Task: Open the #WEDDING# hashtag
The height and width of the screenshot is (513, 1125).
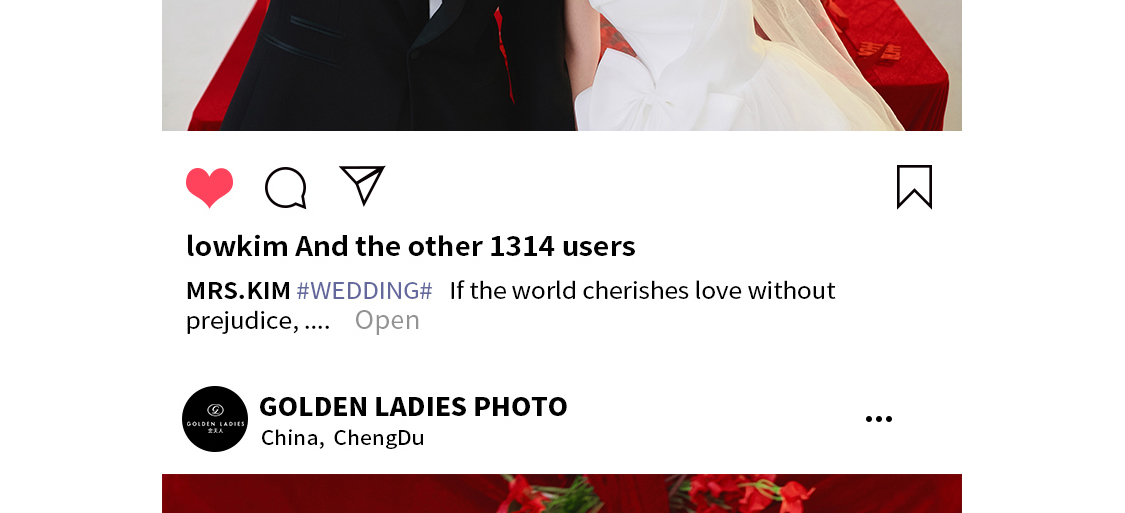Action: (x=364, y=291)
